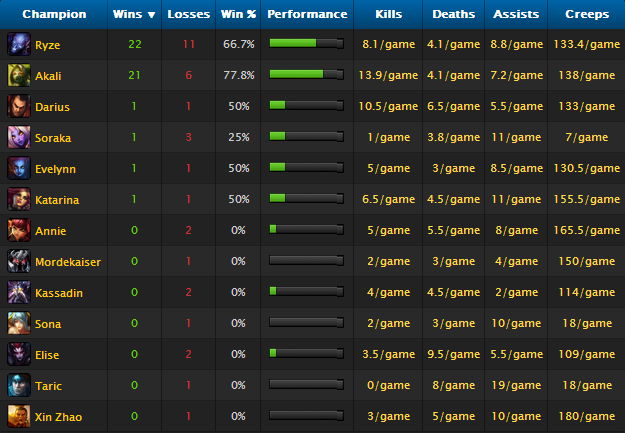625x433 pixels.
Task: Sort table by Champion column header
Action: pos(54,14)
